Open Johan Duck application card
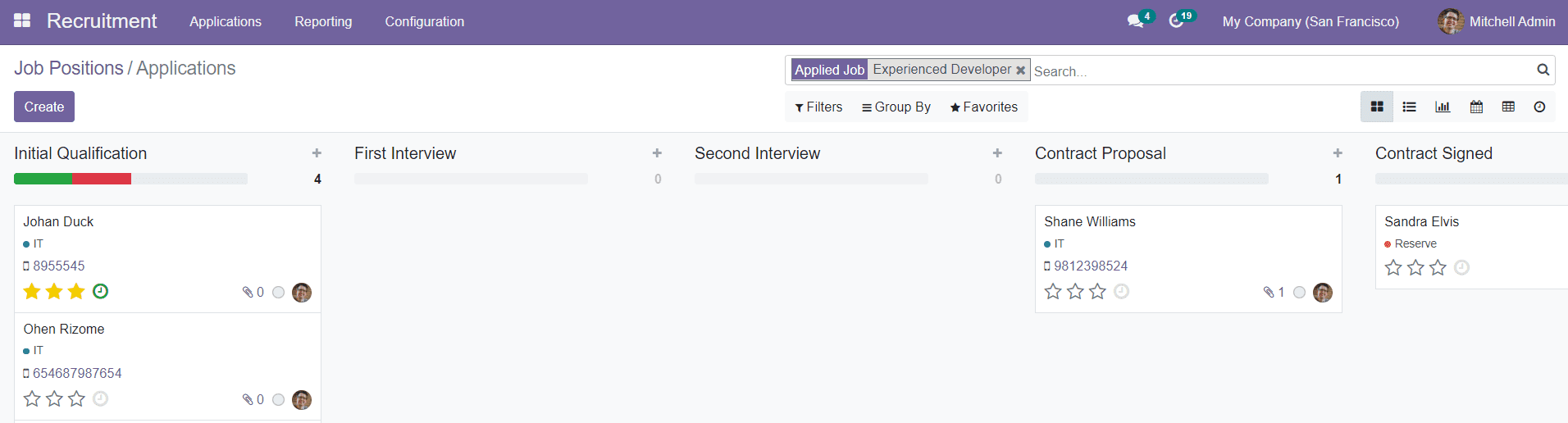Image resolution: width=1568 pixels, height=423 pixels. pyautogui.click(x=167, y=258)
